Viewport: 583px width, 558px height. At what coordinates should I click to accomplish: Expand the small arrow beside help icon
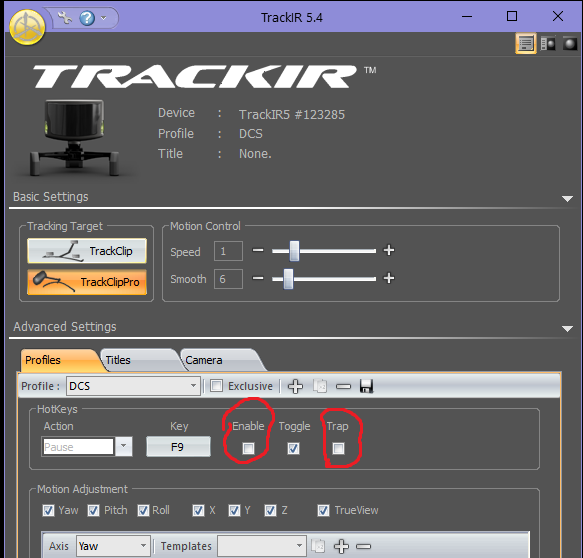[x=104, y=17]
